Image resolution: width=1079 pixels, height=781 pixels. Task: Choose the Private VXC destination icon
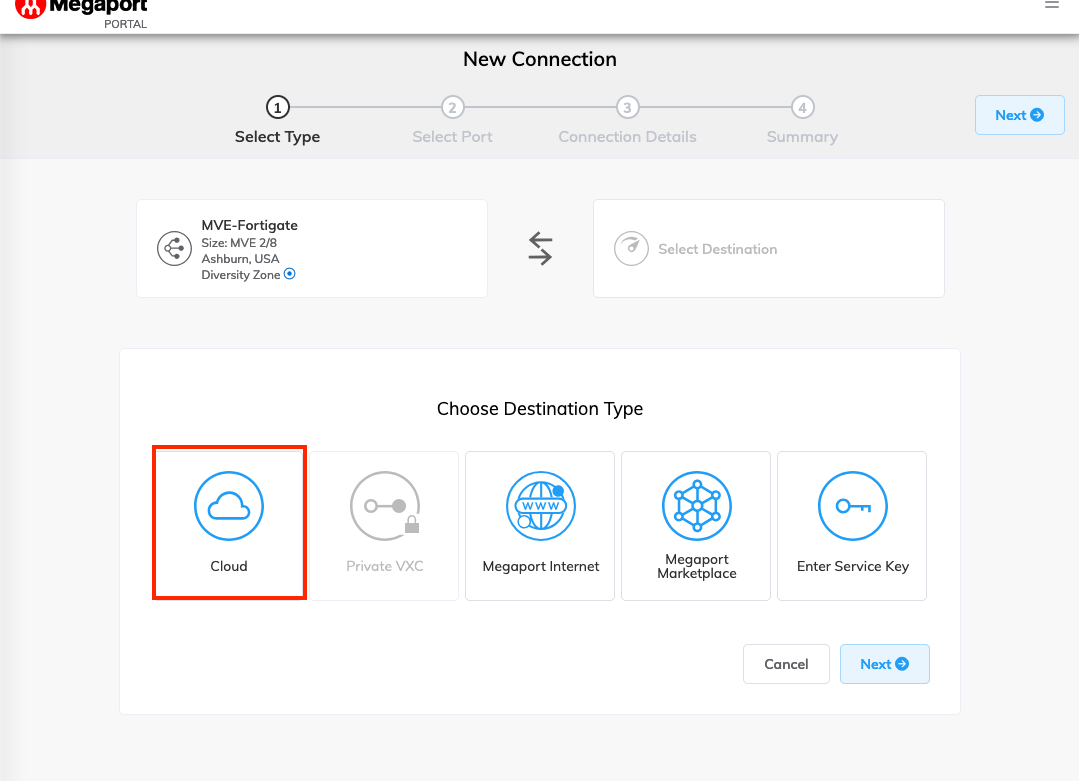click(x=385, y=506)
